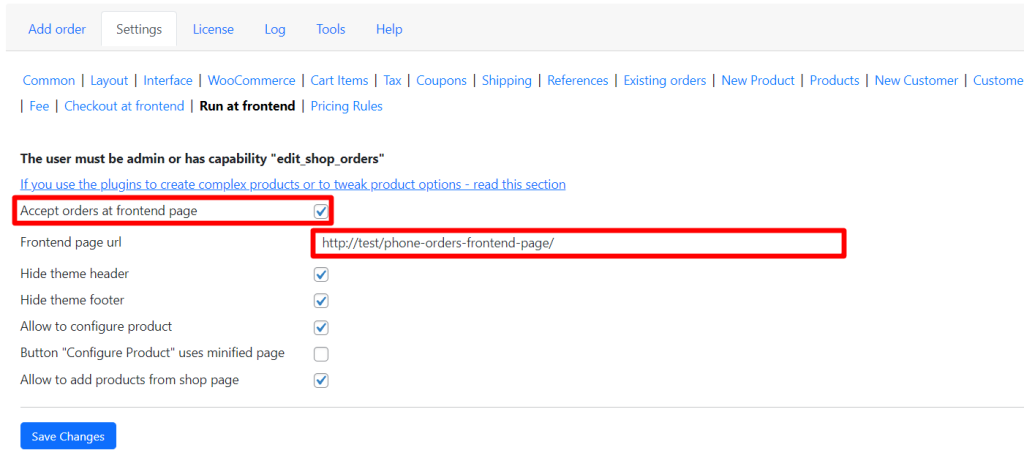Toggle Hide theme footer checkbox
1024x461 pixels.
[x=321, y=301]
